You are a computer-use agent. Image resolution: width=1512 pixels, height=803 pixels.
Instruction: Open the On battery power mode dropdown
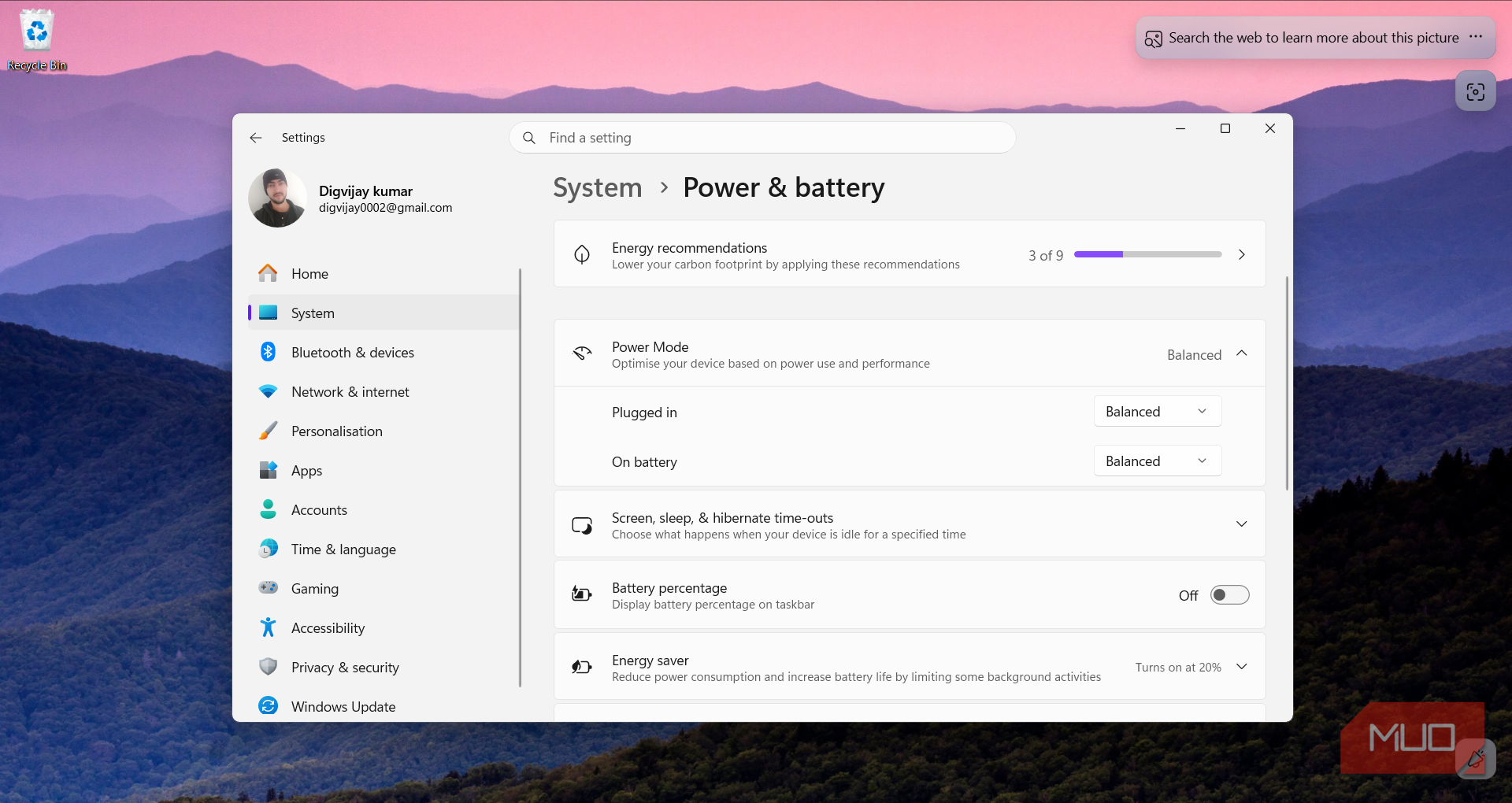tap(1157, 461)
